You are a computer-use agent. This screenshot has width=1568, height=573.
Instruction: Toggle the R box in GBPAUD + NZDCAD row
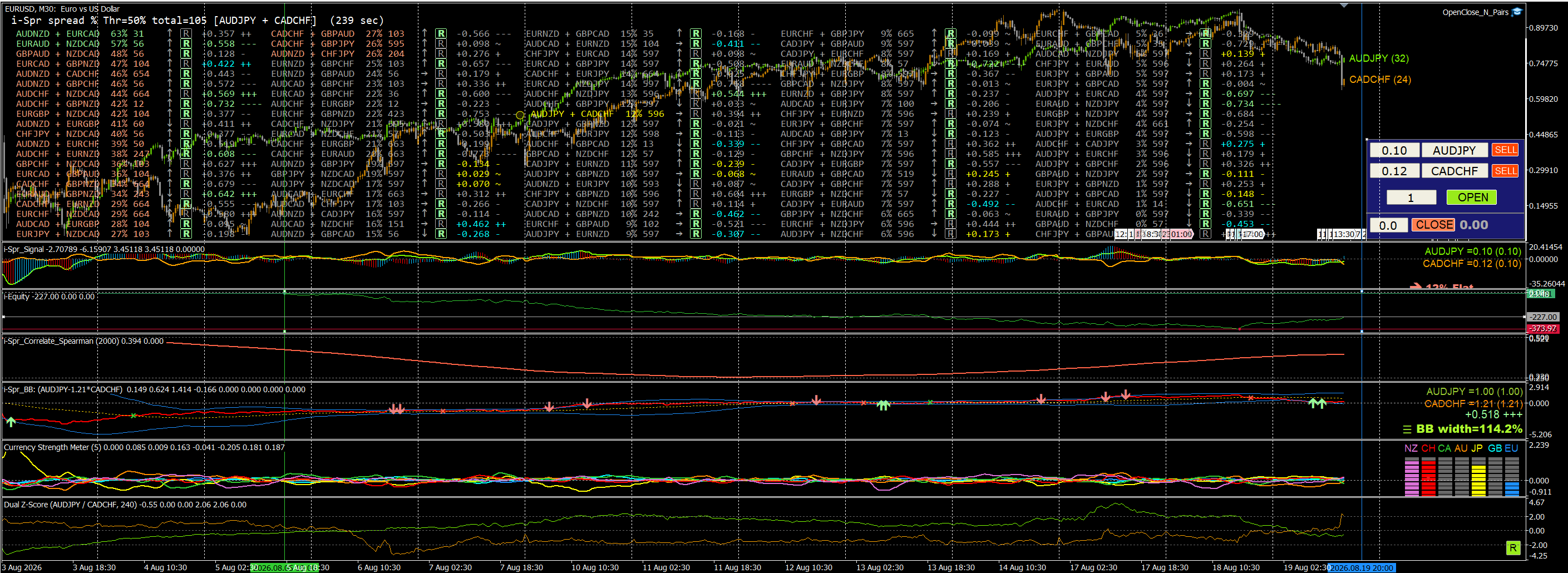(186, 54)
